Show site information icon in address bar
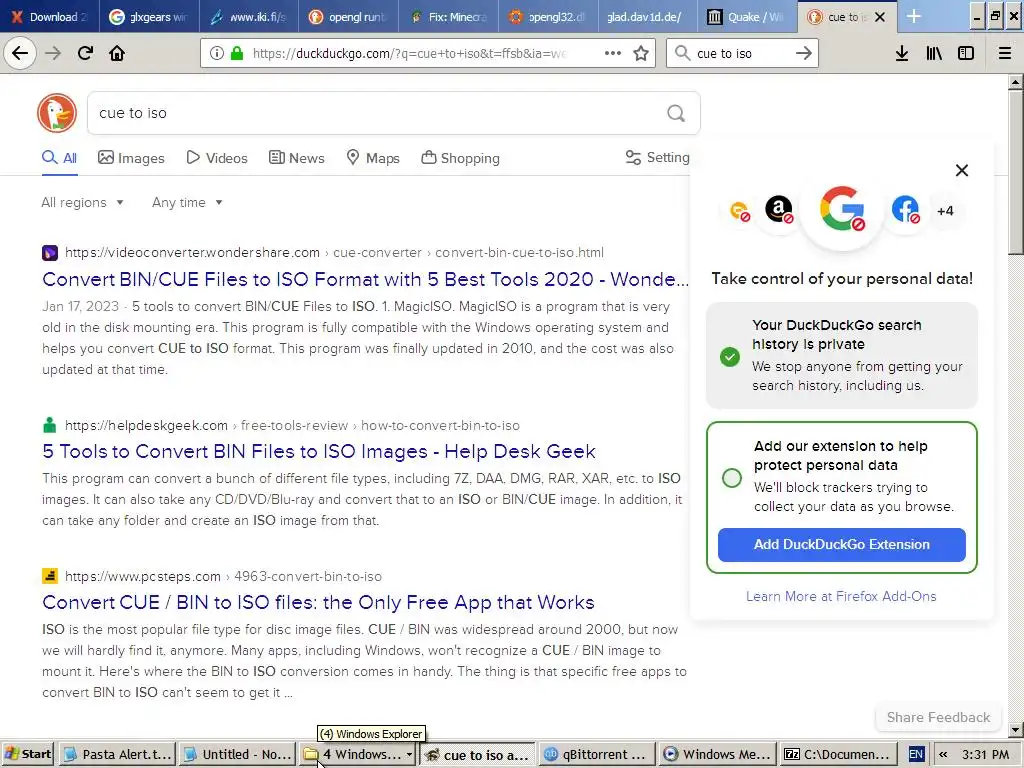Image resolution: width=1024 pixels, height=768 pixels. coord(217,53)
